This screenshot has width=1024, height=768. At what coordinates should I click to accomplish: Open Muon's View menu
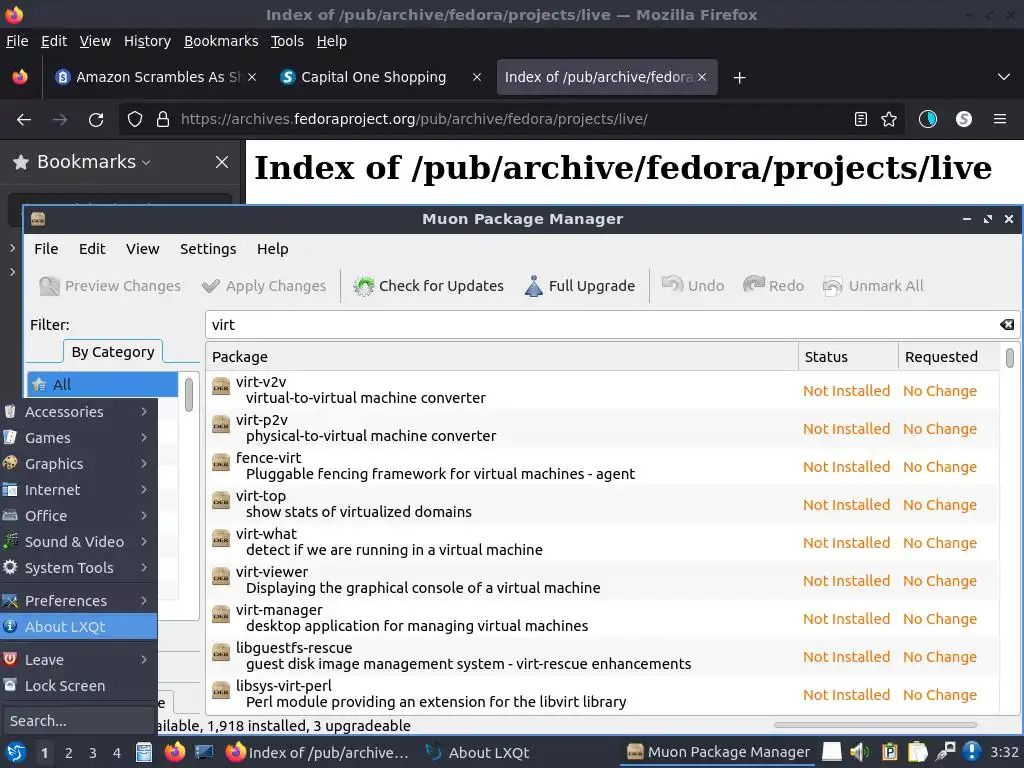click(142, 249)
